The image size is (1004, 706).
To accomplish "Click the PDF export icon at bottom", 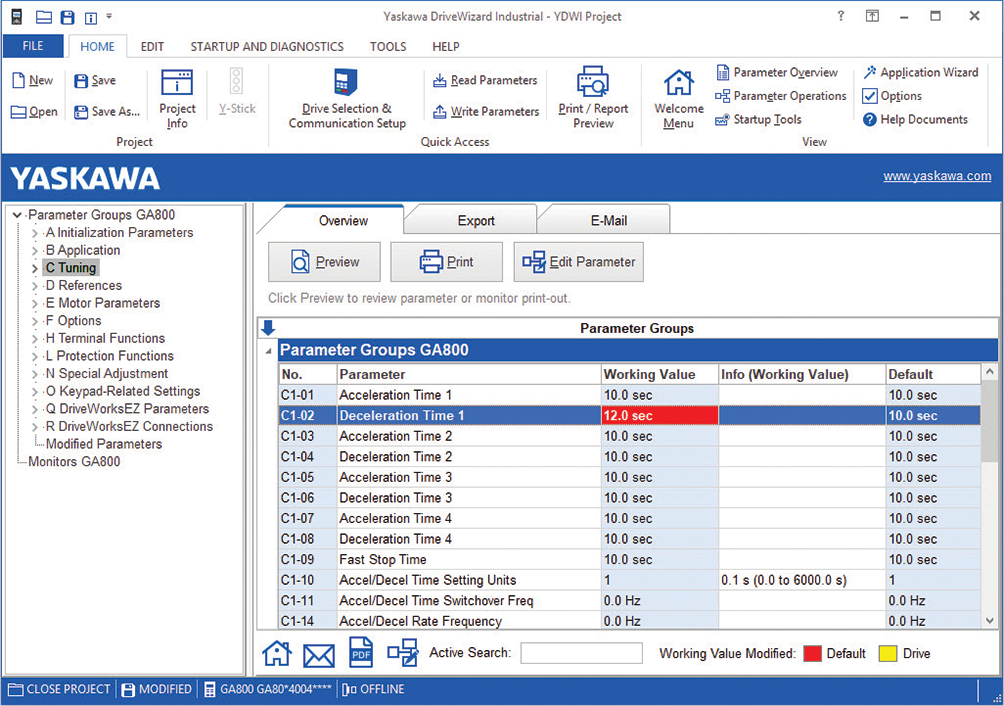I will click(x=360, y=653).
